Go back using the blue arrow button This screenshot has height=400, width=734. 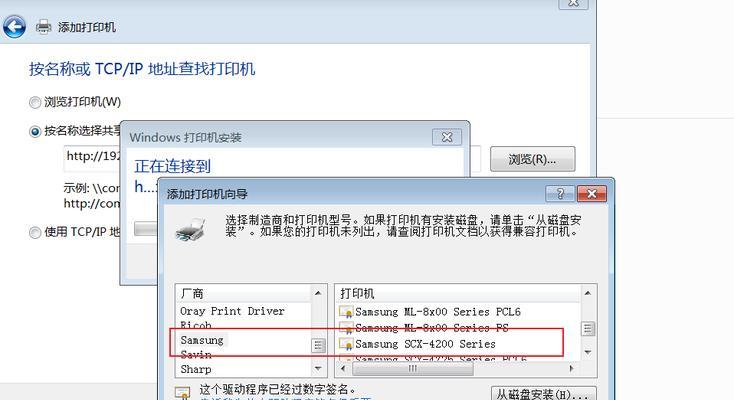coord(14,27)
